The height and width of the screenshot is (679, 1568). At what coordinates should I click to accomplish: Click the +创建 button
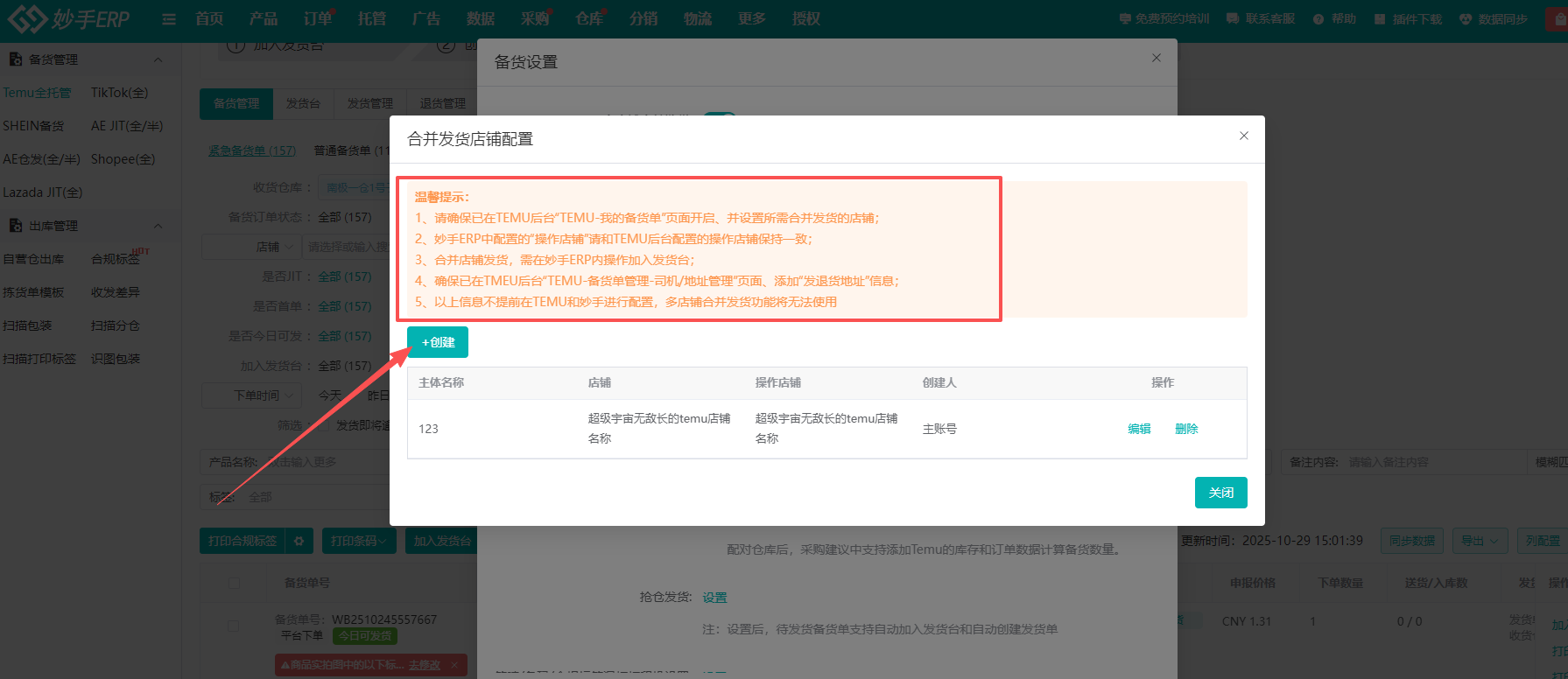(x=438, y=342)
